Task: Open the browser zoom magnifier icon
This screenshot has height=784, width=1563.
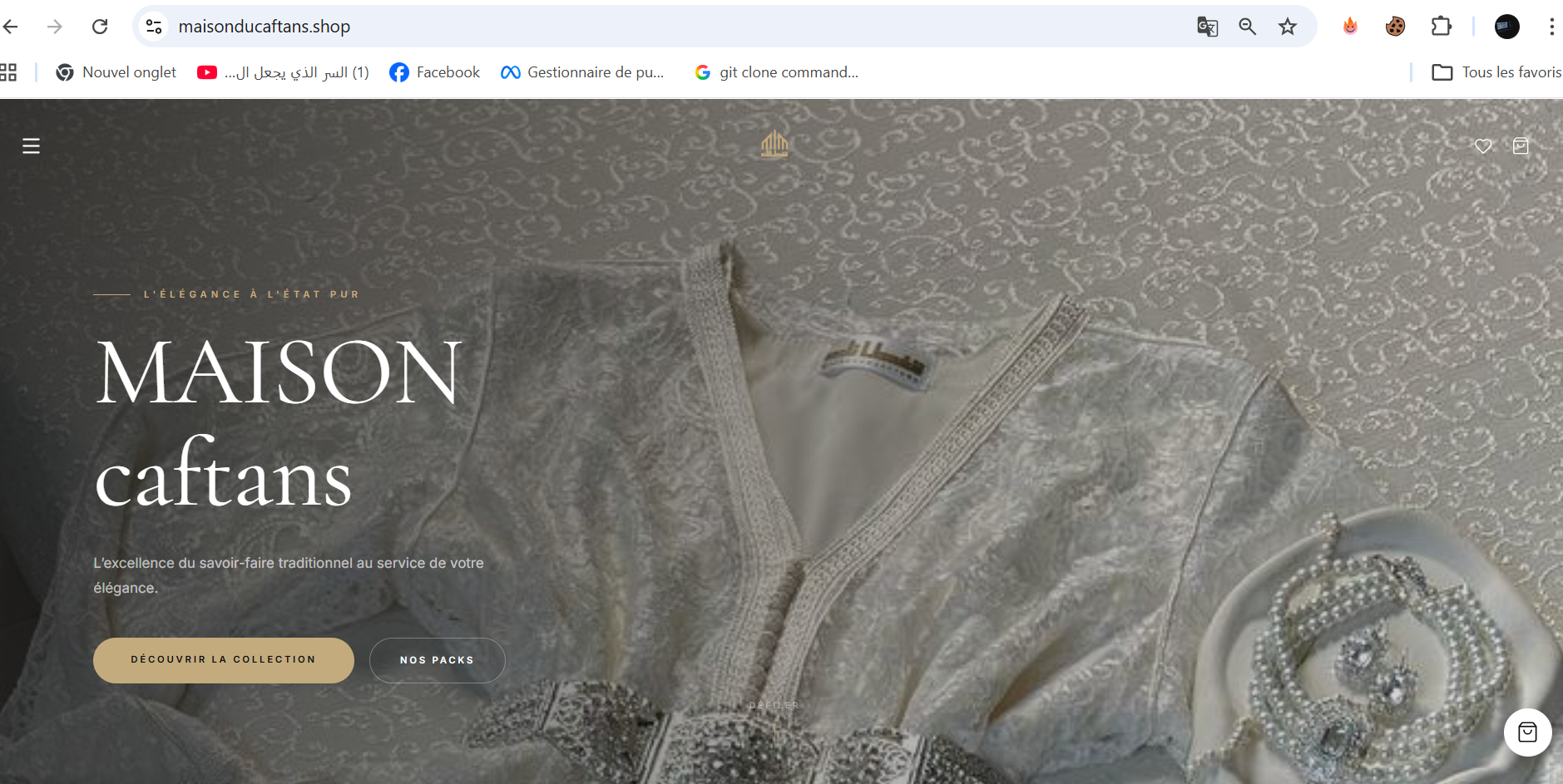Action: coord(1247,27)
